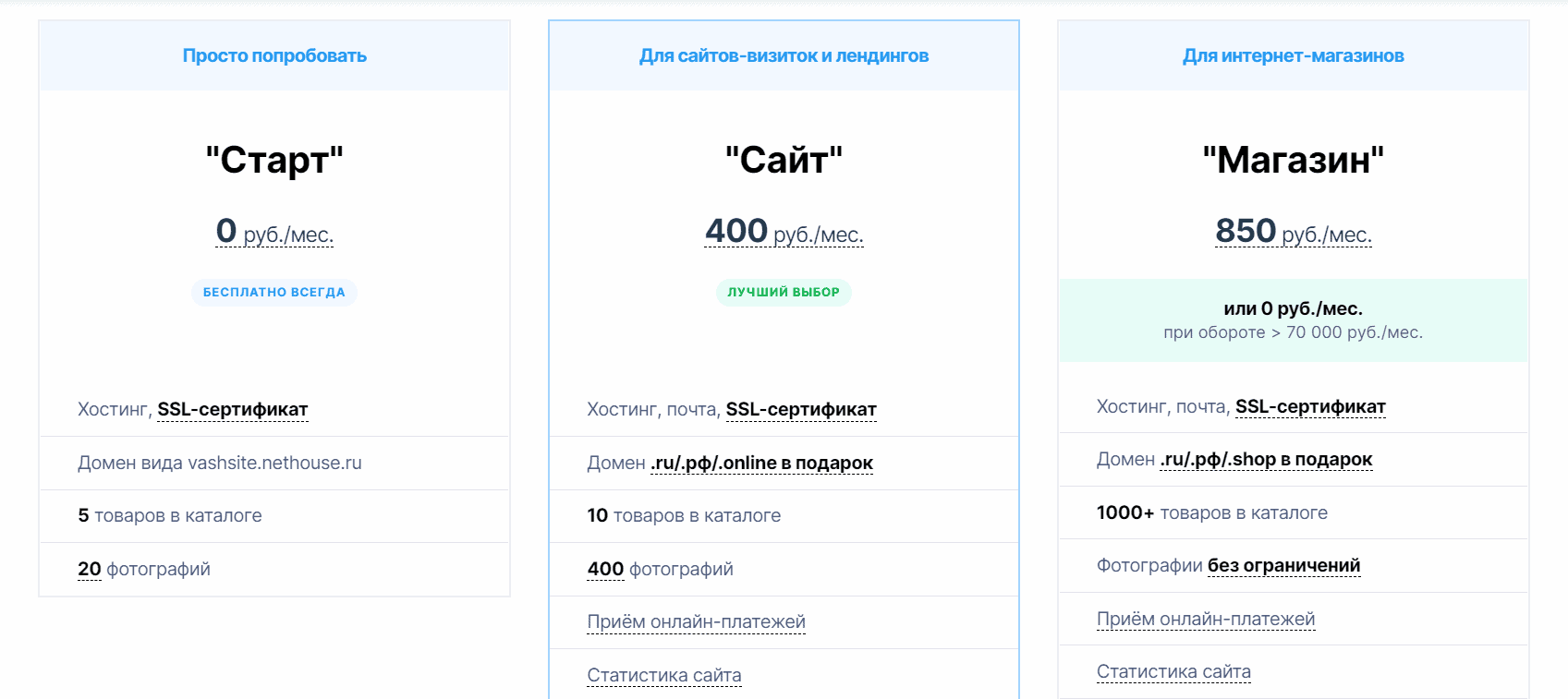Click the 850 руб./мес. price
This screenshot has height=699, width=1568.
(x=1294, y=231)
